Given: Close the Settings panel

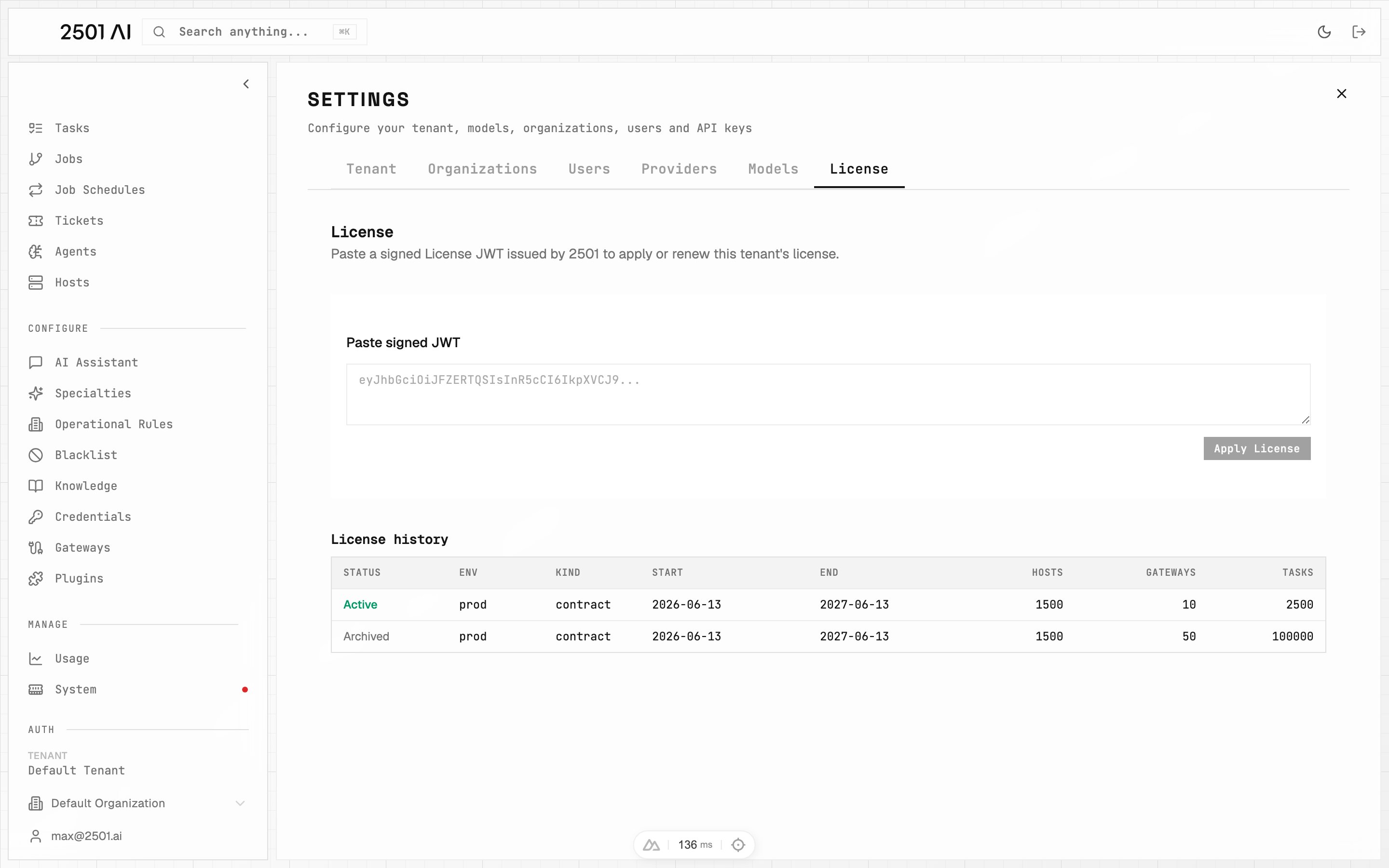Looking at the screenshot, I should click(x=1341, y=94).
